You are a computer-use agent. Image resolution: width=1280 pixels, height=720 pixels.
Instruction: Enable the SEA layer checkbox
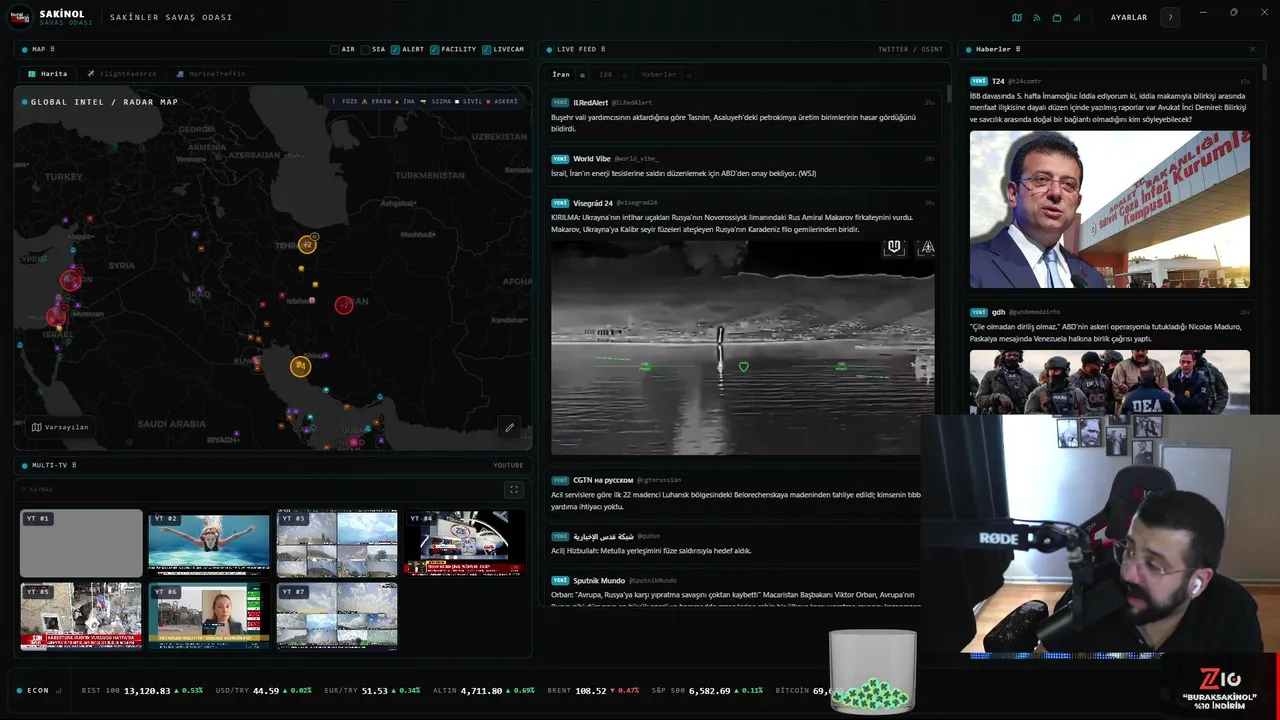coord(366,49)
